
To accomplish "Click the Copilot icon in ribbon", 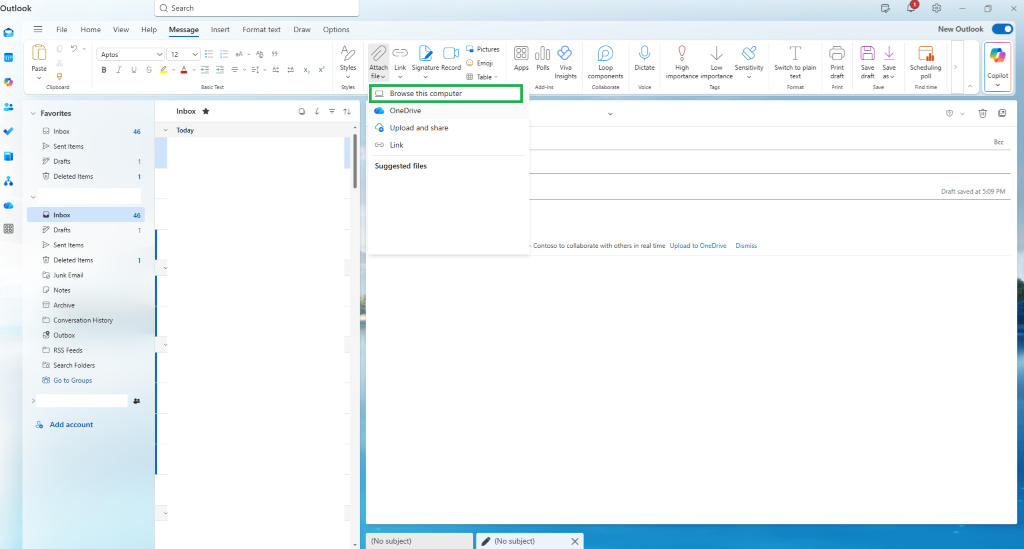I will pos(997,55).
